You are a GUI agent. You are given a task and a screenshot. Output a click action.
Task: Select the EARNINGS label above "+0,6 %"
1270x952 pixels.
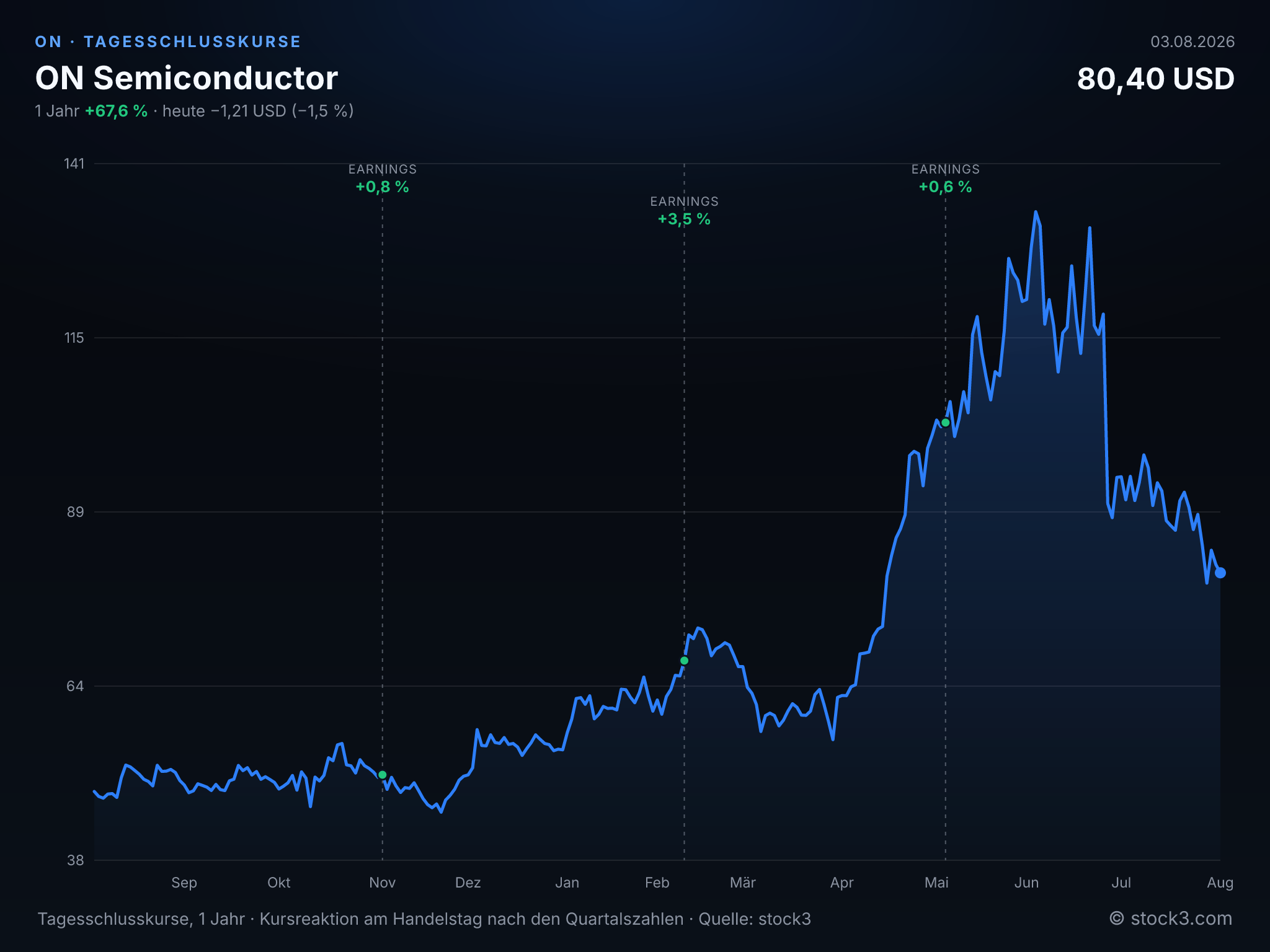[x=945, y=169]
